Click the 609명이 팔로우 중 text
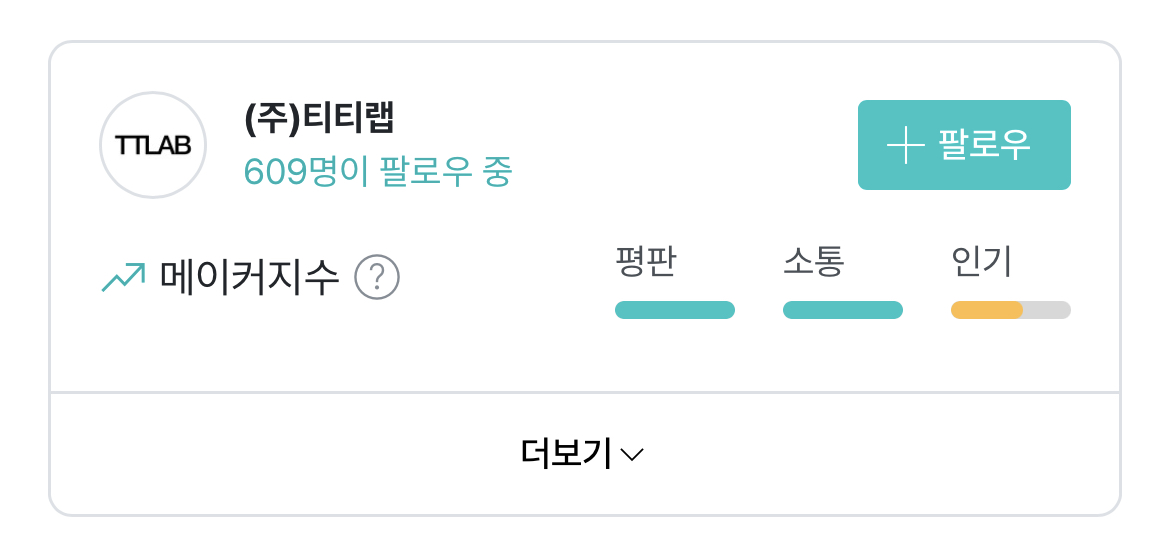Viewport: 1170px width, 554px height. 378,172
